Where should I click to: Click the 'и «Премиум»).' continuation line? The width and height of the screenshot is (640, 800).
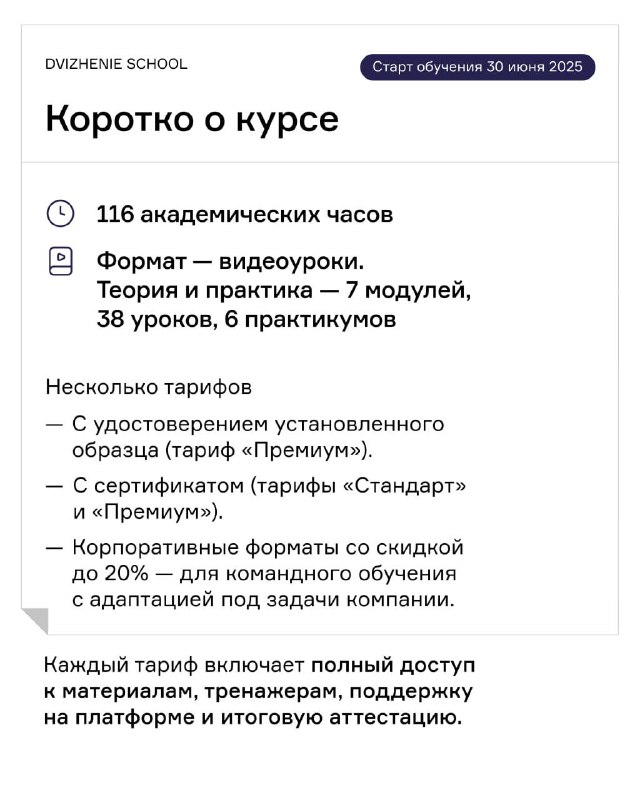(147, 512)
